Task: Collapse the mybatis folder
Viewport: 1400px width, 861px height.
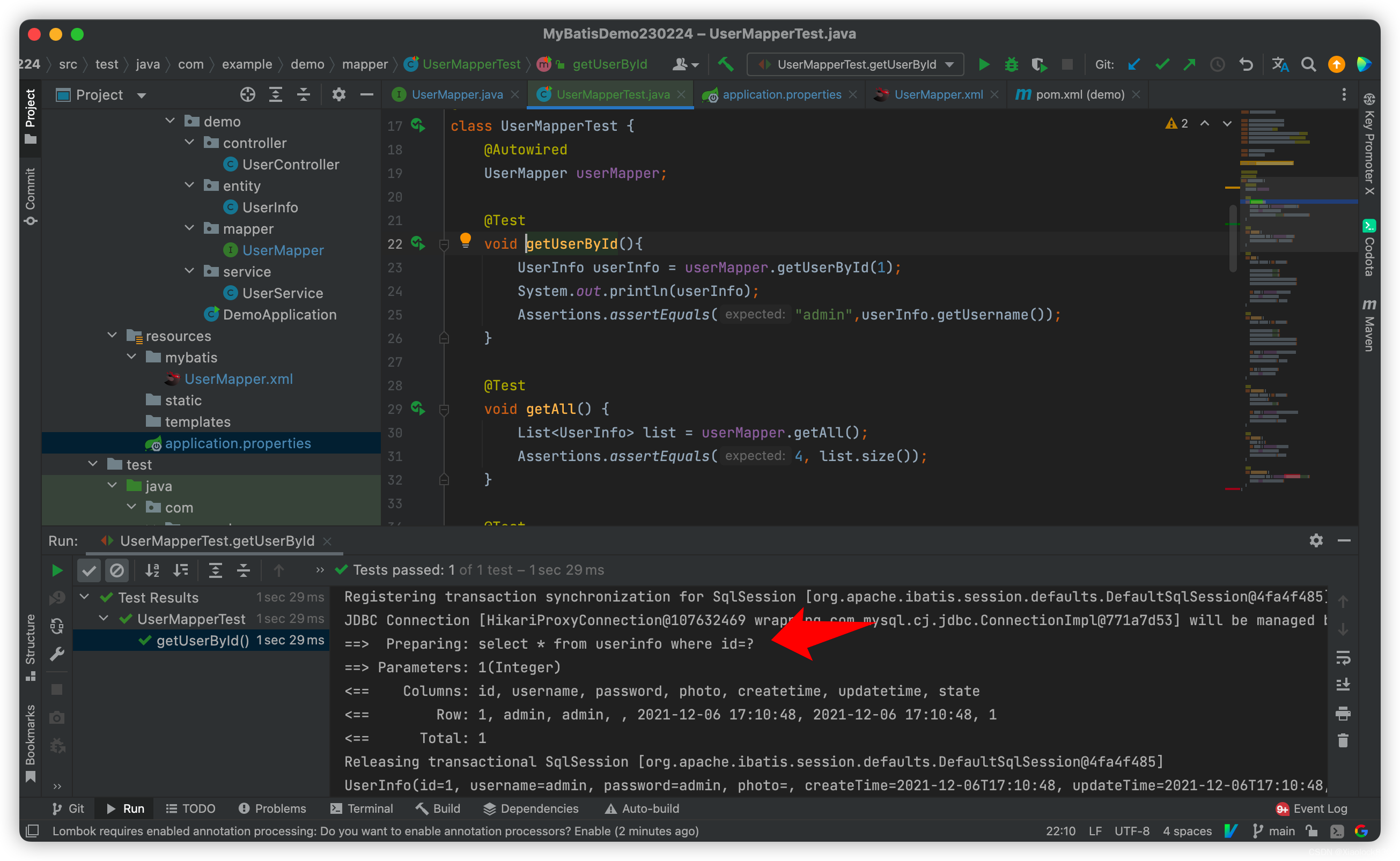Action: [x=131, y=357]
